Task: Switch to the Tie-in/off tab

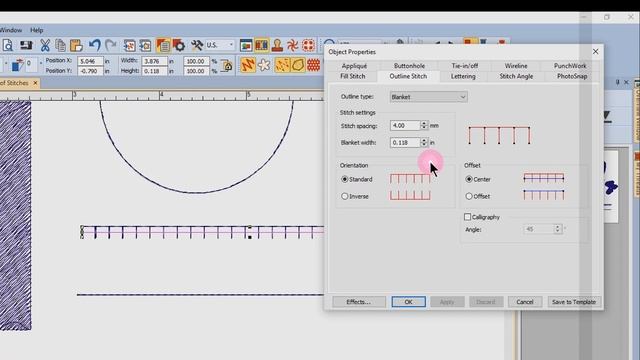Action: coord(465,66)
